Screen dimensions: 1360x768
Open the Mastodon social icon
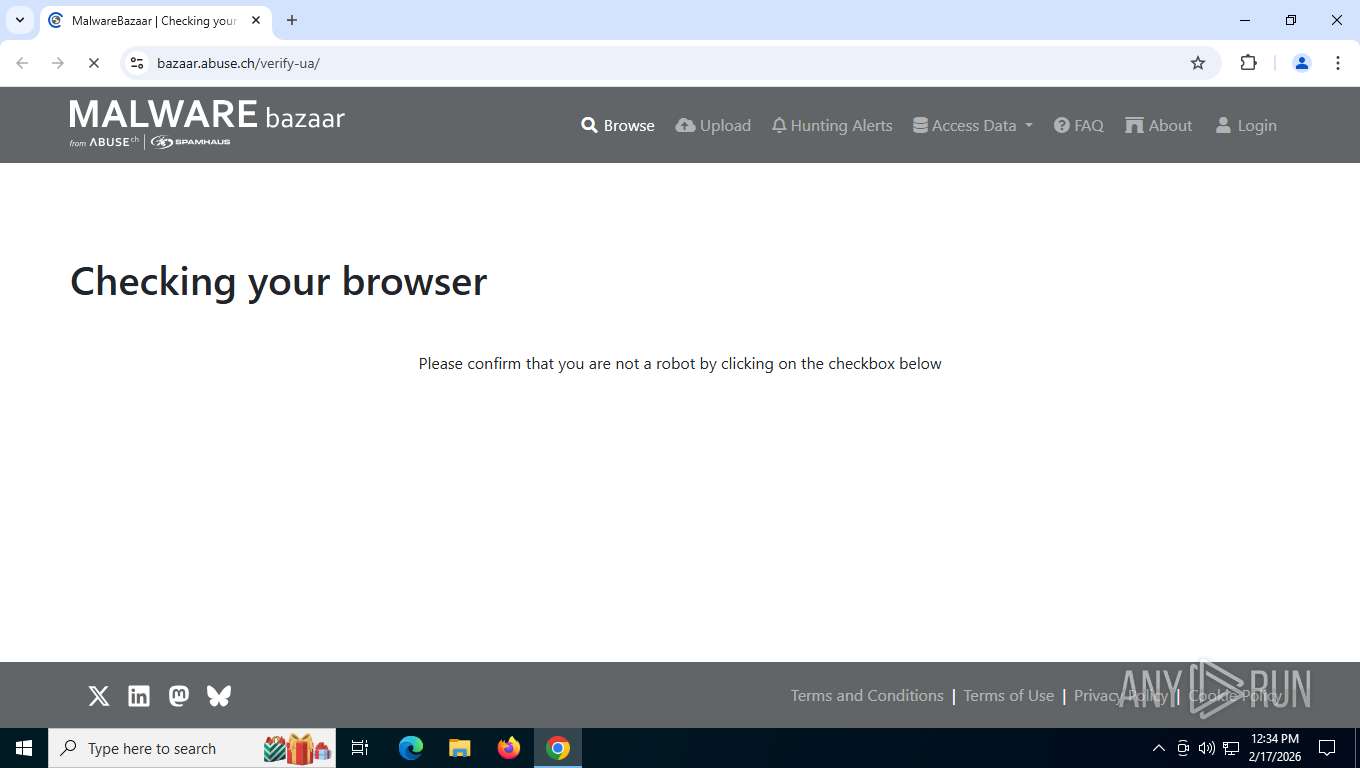179,696
